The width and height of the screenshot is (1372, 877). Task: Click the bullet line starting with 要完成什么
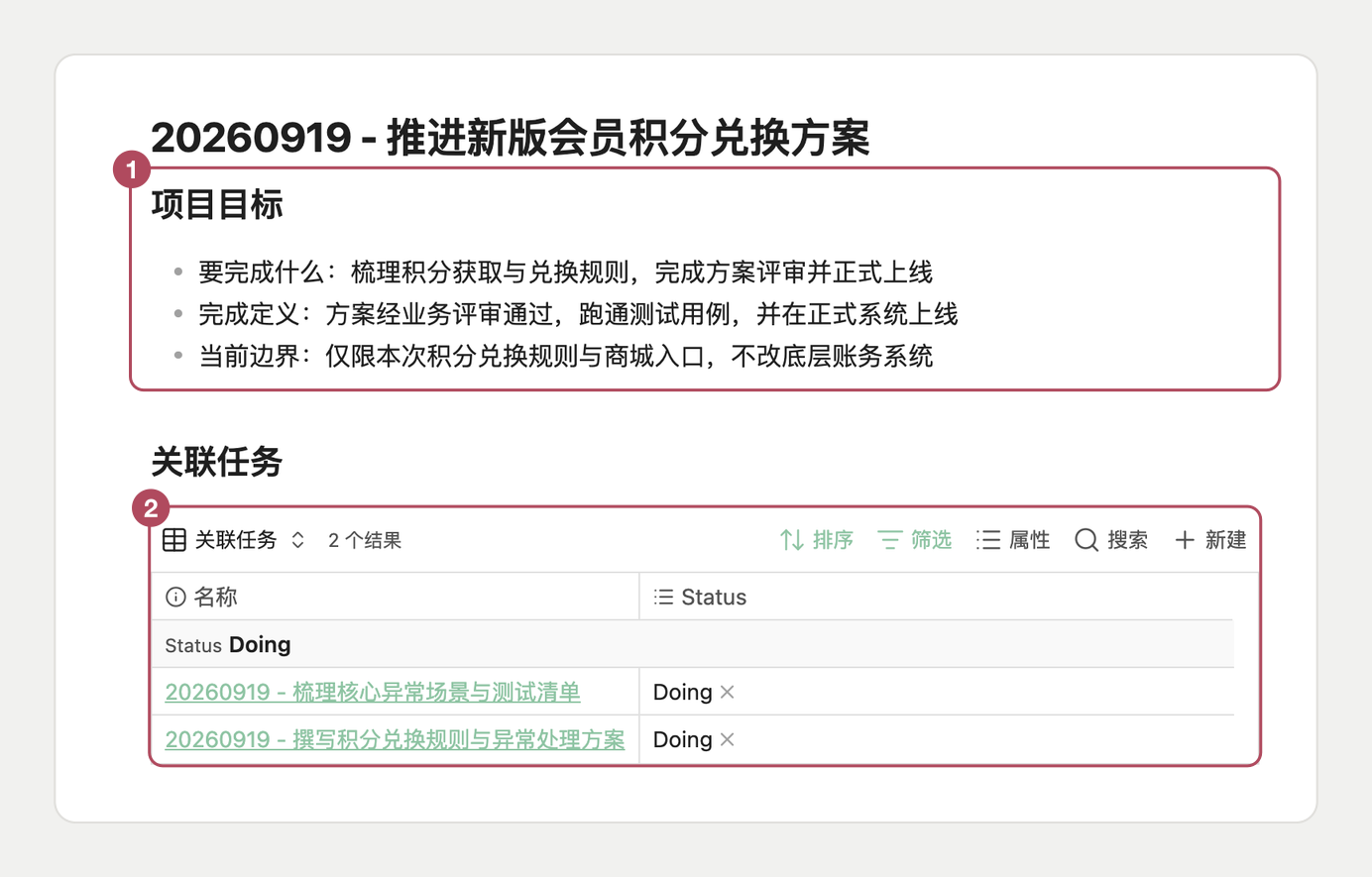click(566, 272)
